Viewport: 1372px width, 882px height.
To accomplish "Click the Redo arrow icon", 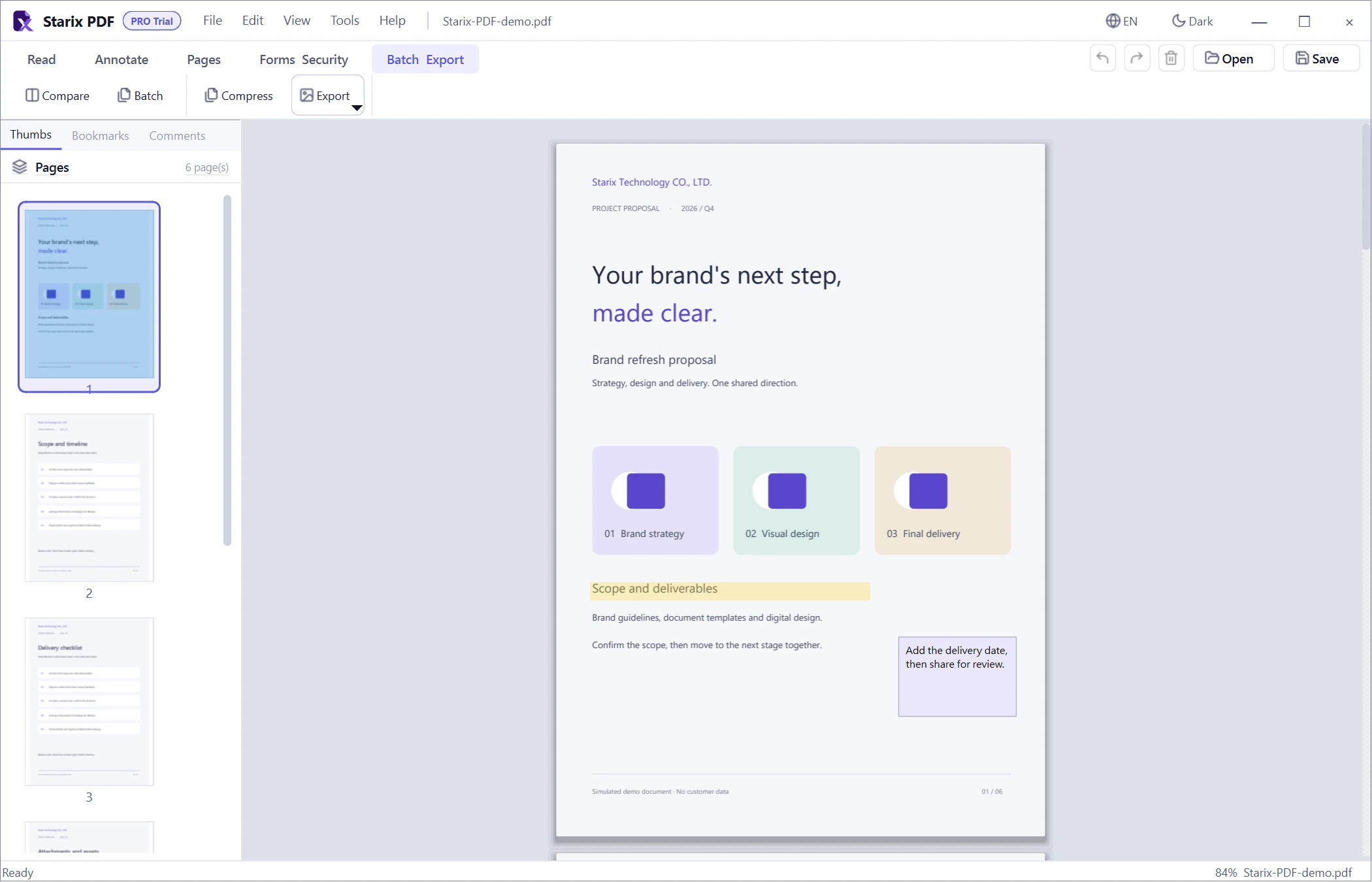I will [1137, 59].
